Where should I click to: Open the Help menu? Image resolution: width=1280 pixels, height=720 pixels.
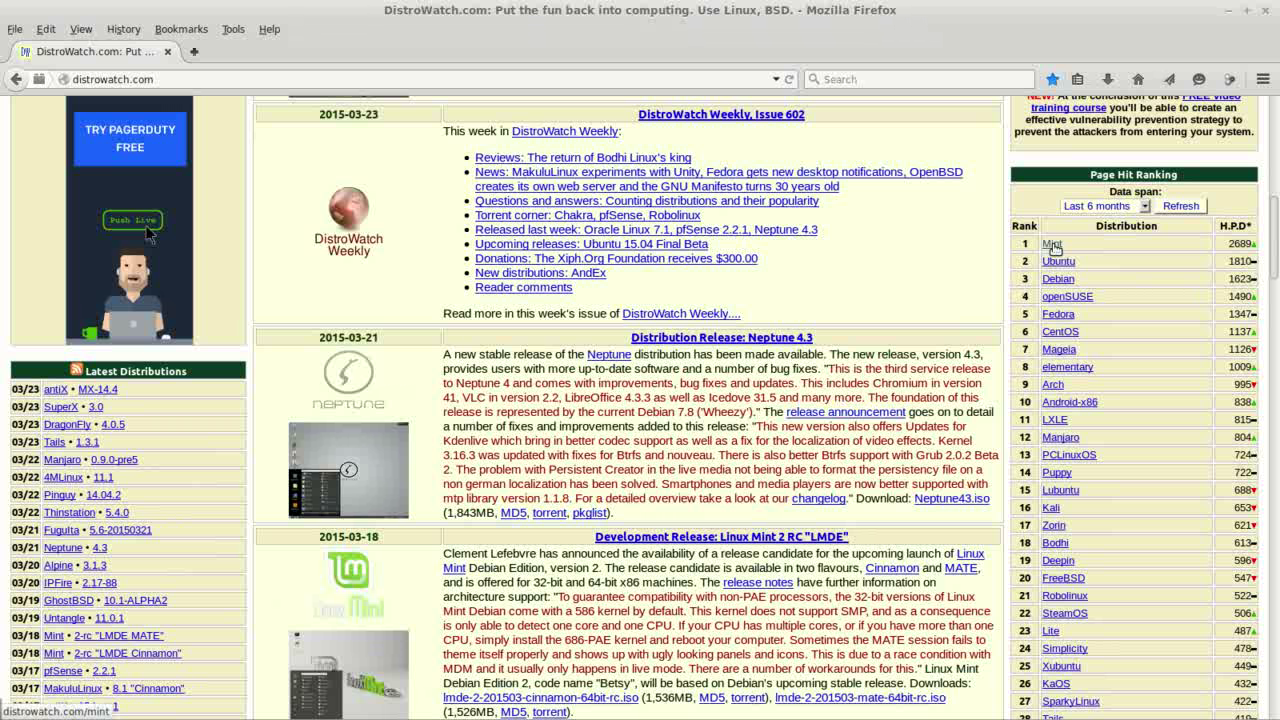pyautogui.click(x=269, y=29)
